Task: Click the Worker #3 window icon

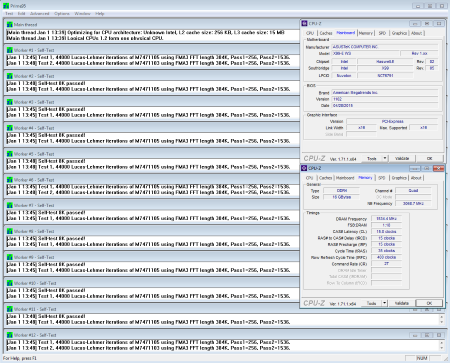Action: pyautogui.click(x=10, y=102)
